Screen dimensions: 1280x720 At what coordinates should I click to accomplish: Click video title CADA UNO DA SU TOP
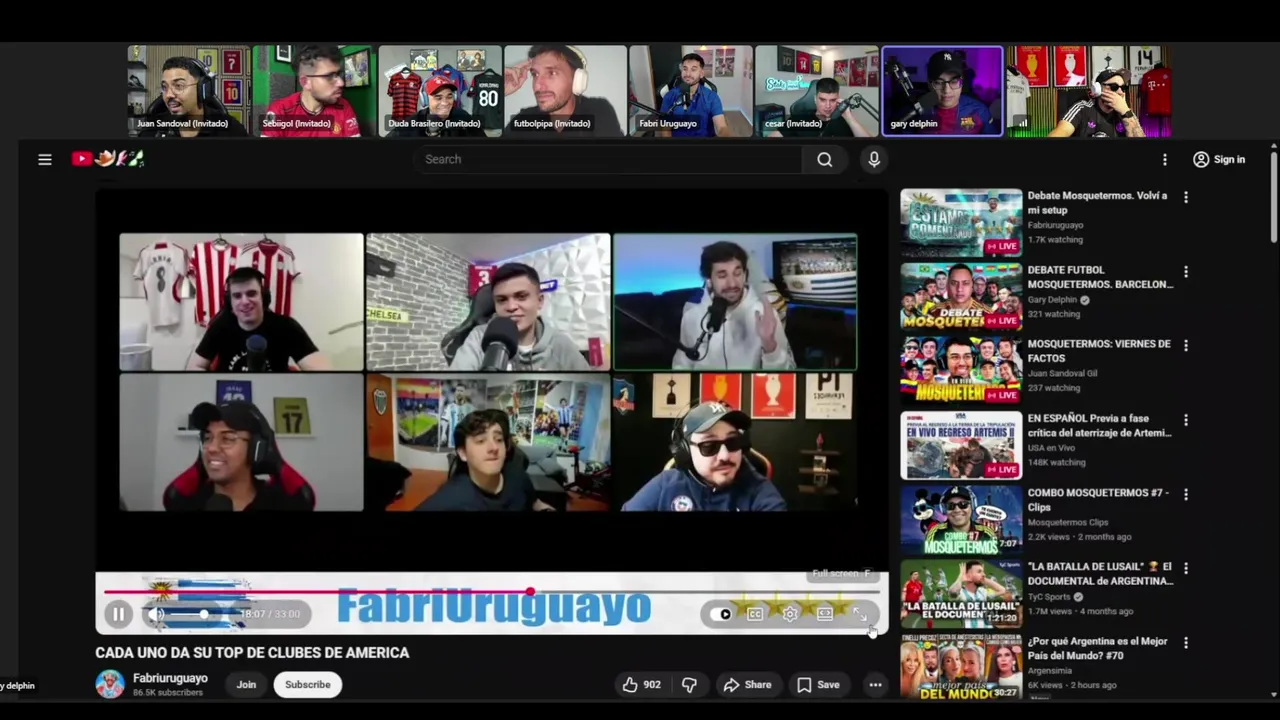(x=252, y=653)
